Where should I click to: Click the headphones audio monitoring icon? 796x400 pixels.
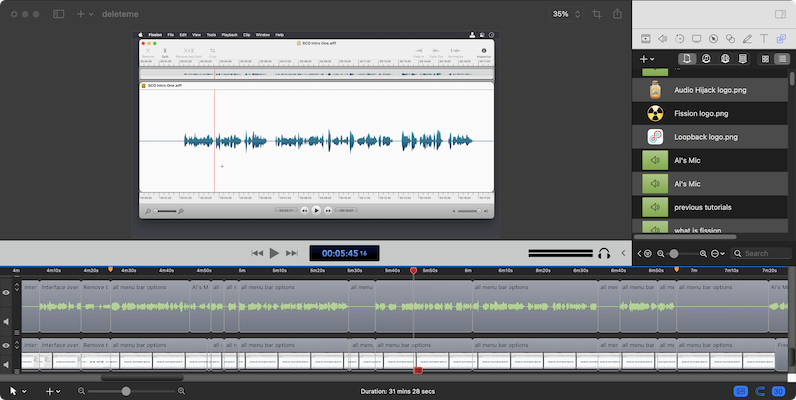(x=604, y=254)
